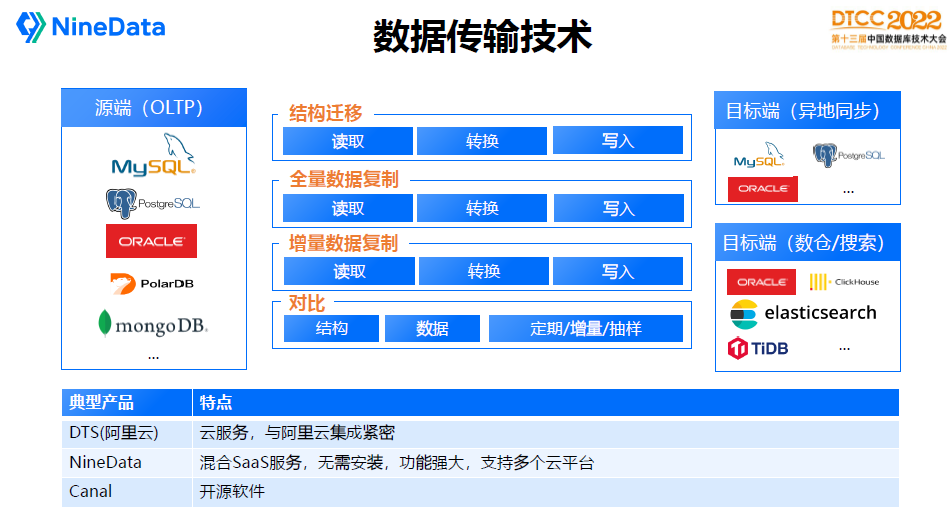Click the large Oracle logo in source panel
952x519 pixels.
151,241
